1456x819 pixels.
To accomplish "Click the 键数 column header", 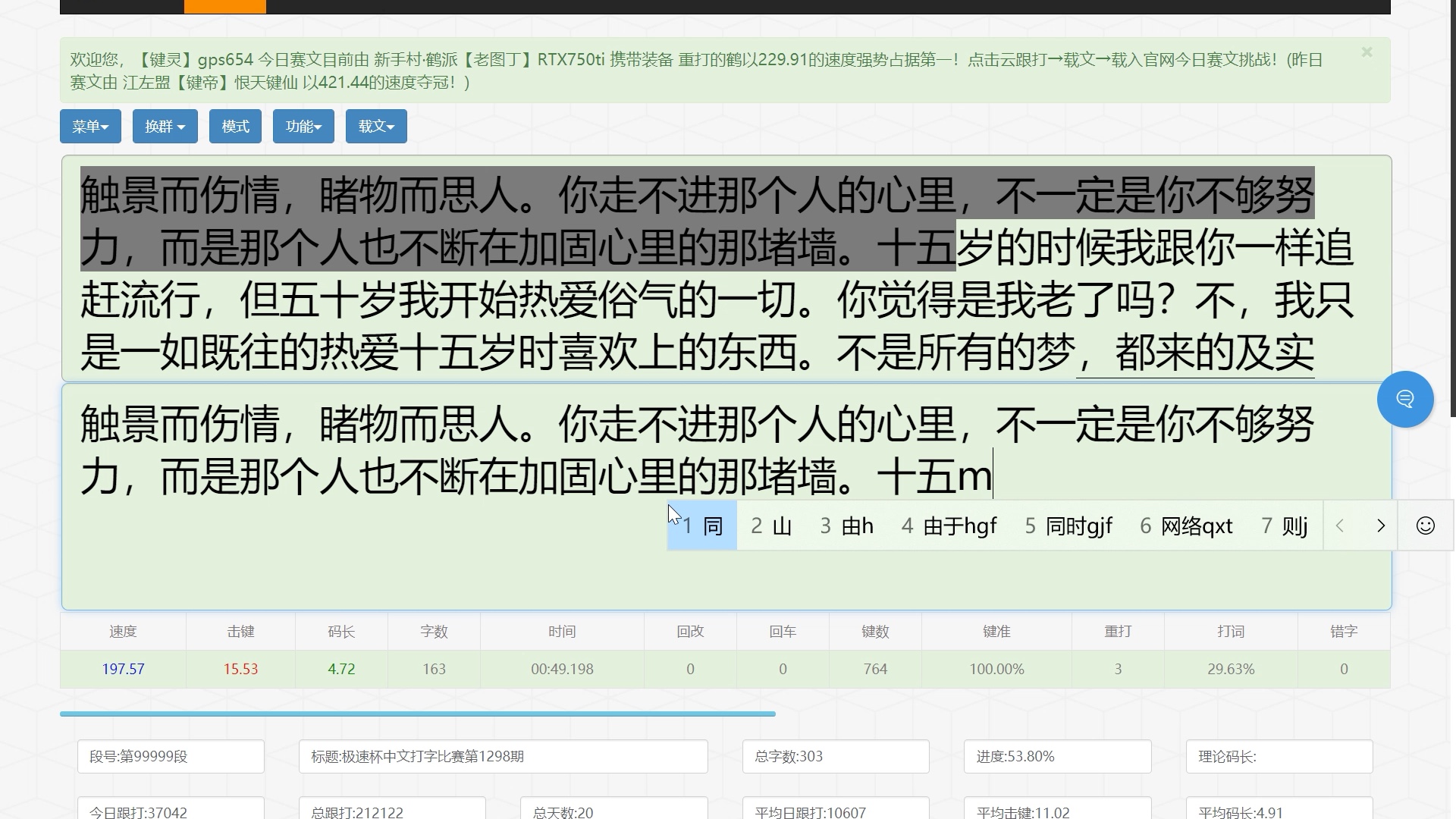I will click(x=875, y=632).
